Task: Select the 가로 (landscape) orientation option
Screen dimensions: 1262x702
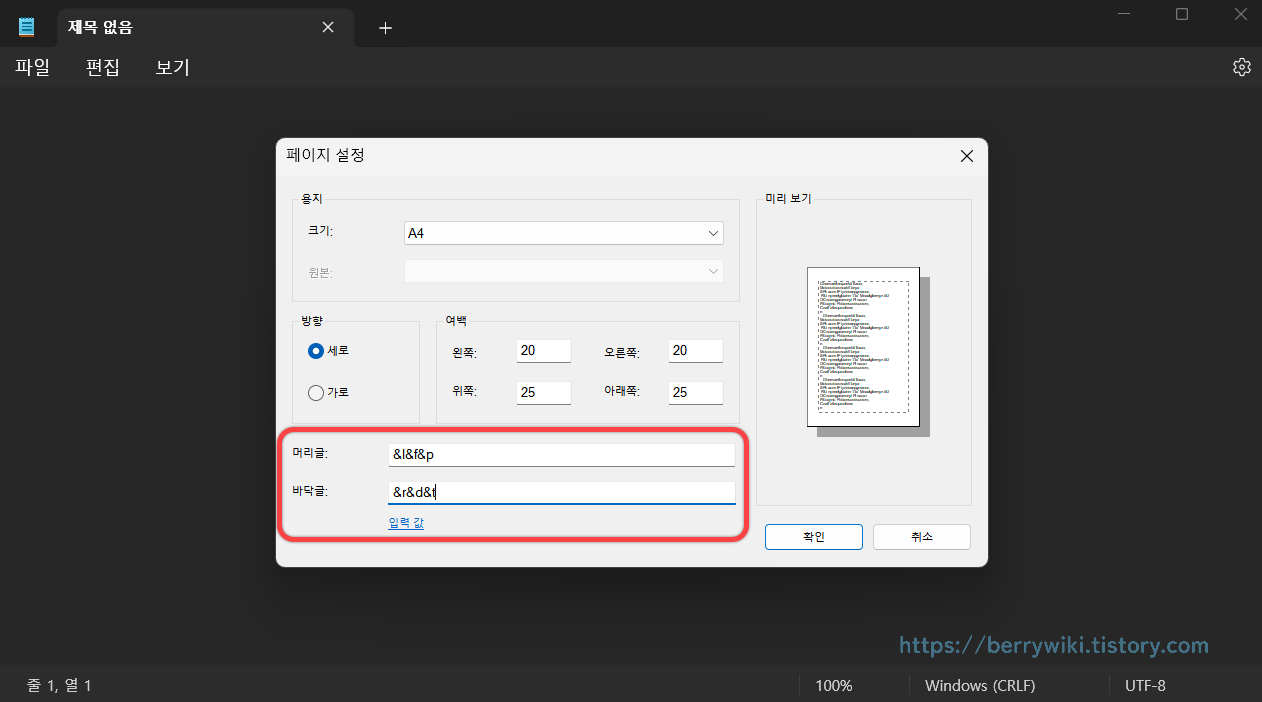Action: pos(316,392)
